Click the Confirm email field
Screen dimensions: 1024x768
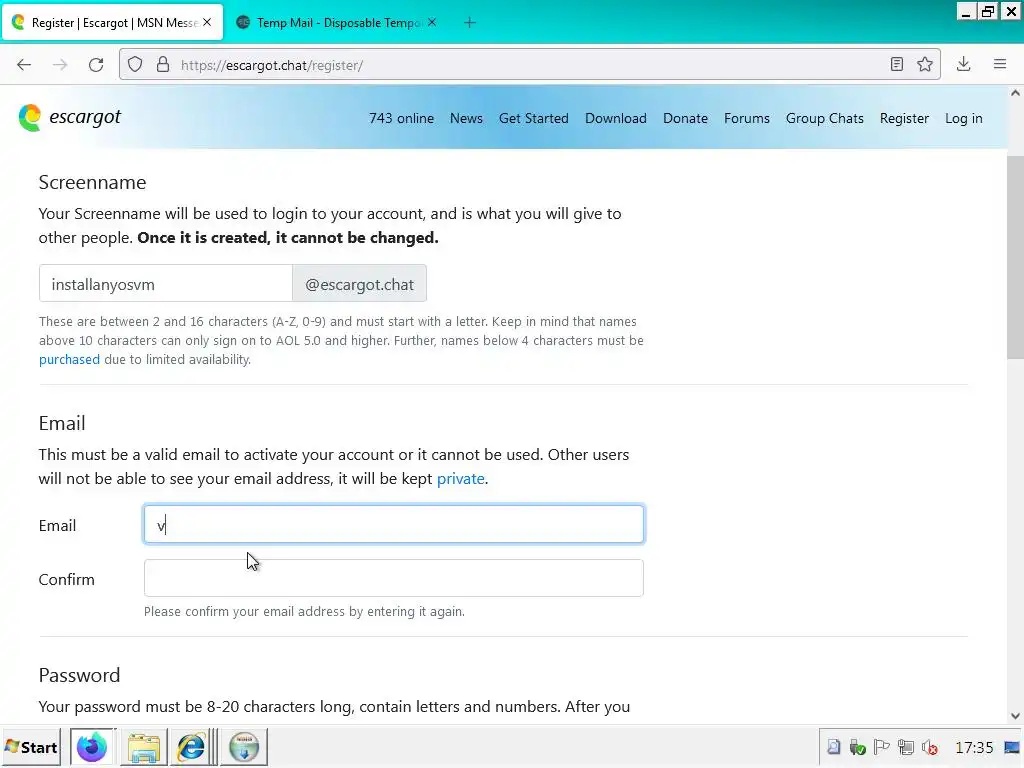point(394,578)
